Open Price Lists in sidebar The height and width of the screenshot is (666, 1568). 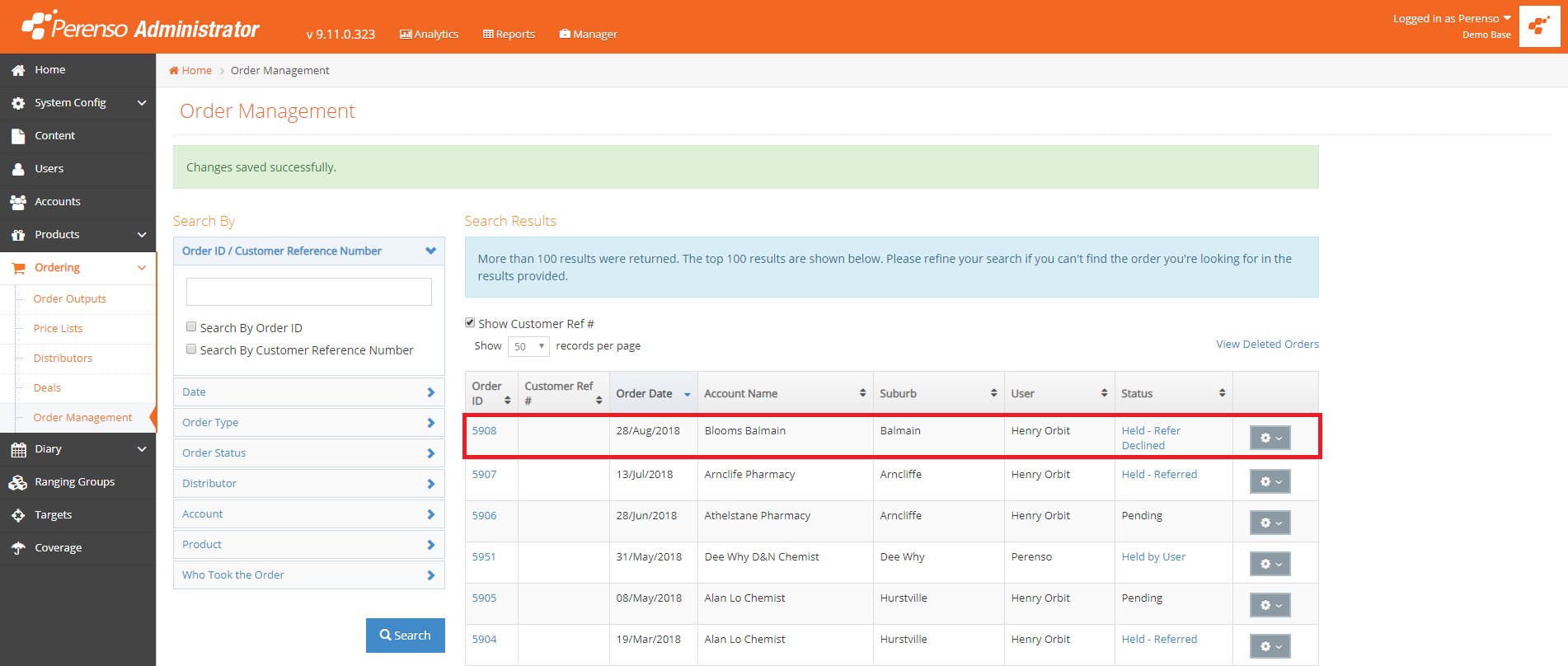pos(58,329)
